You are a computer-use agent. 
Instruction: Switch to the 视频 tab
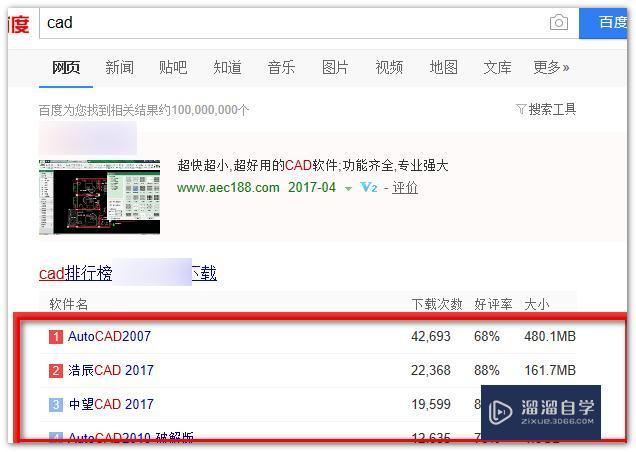(389, 67)
